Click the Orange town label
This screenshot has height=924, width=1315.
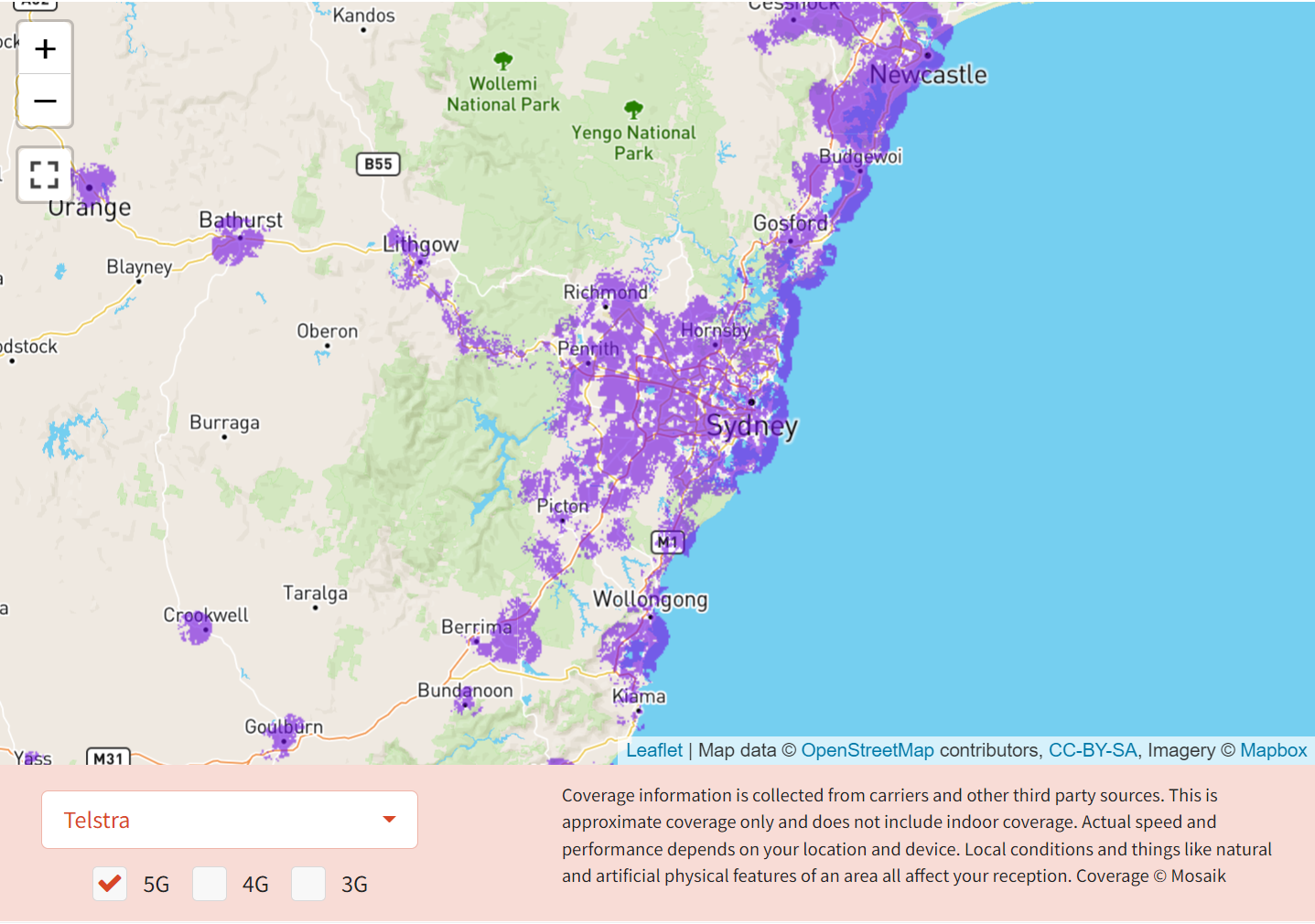point(90,208)
